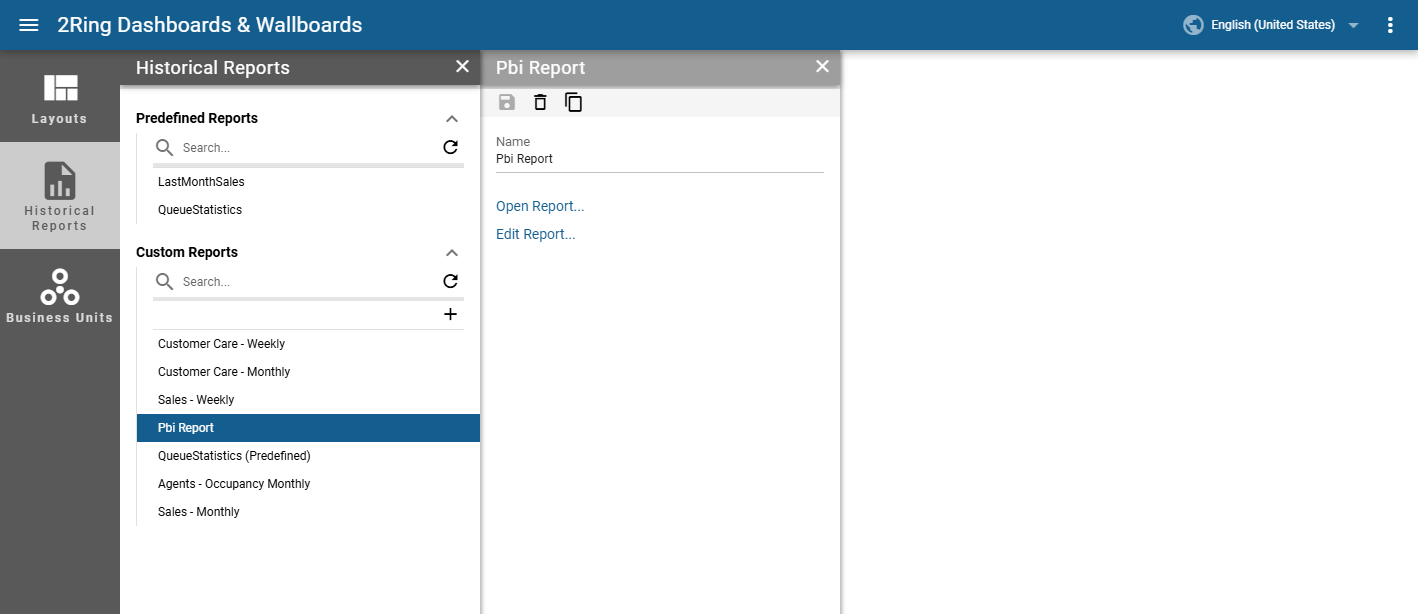Edit the Name field of Pbi Report
Viewport: 1418px width, 614px height.
(659, 159)
